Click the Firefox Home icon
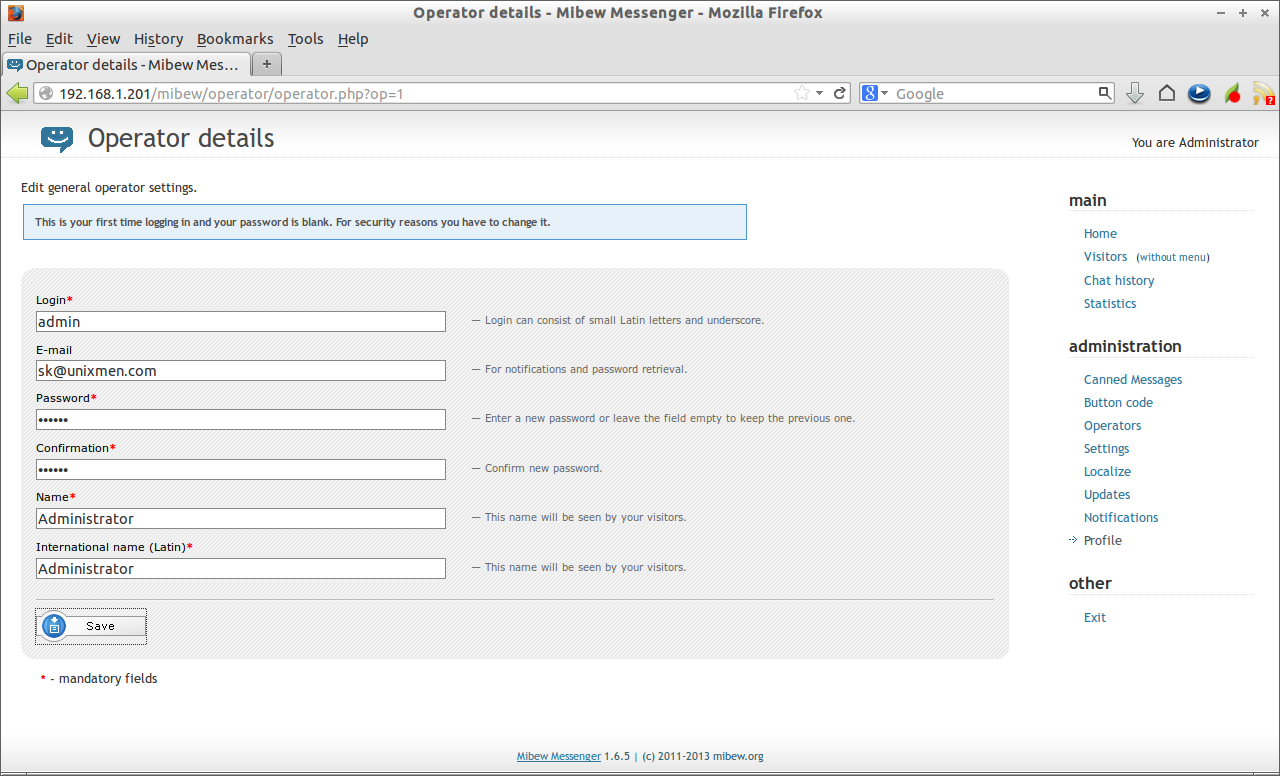The image size is (1280, 776). coord(1167,93)
